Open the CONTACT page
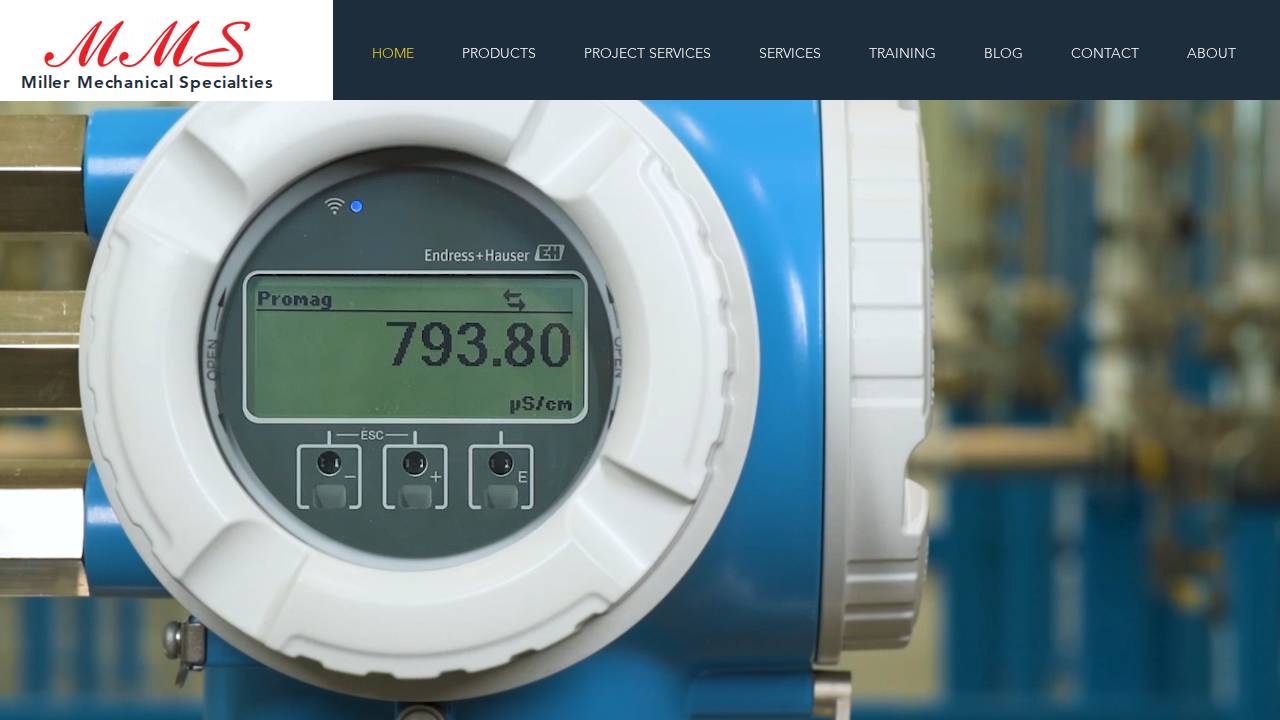Image resolution: width=1280 pixels, height=720 pixels. coord(1105,53)
